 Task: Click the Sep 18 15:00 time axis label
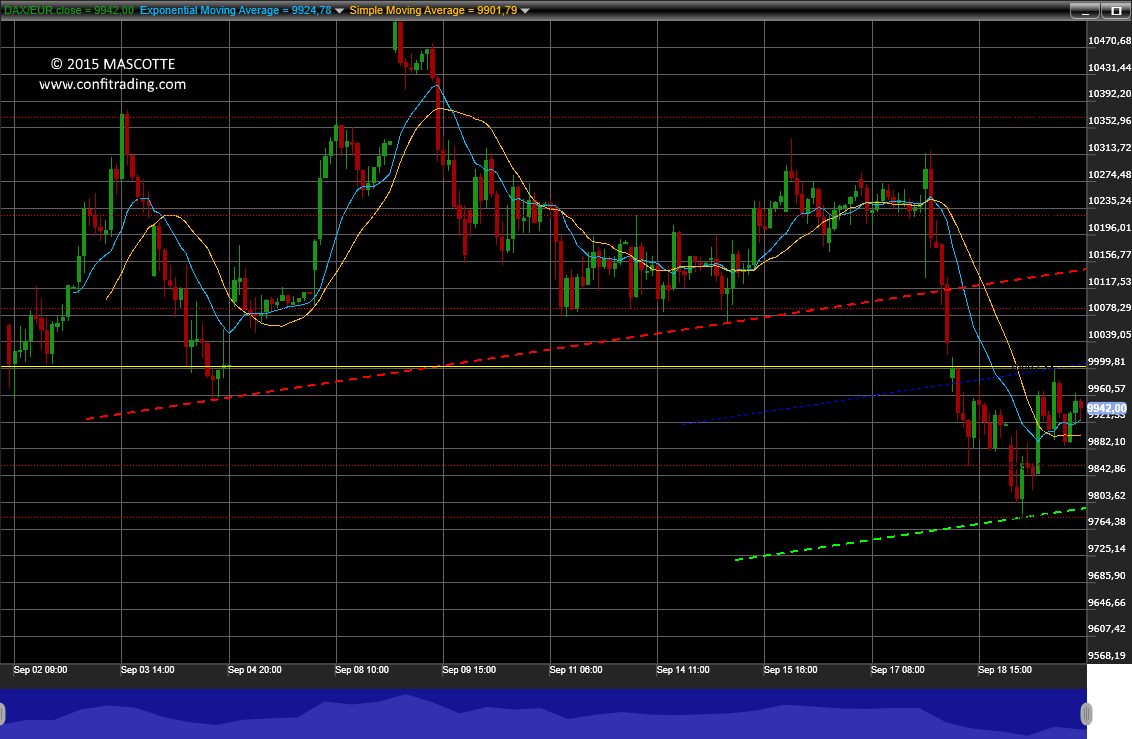1005,670
